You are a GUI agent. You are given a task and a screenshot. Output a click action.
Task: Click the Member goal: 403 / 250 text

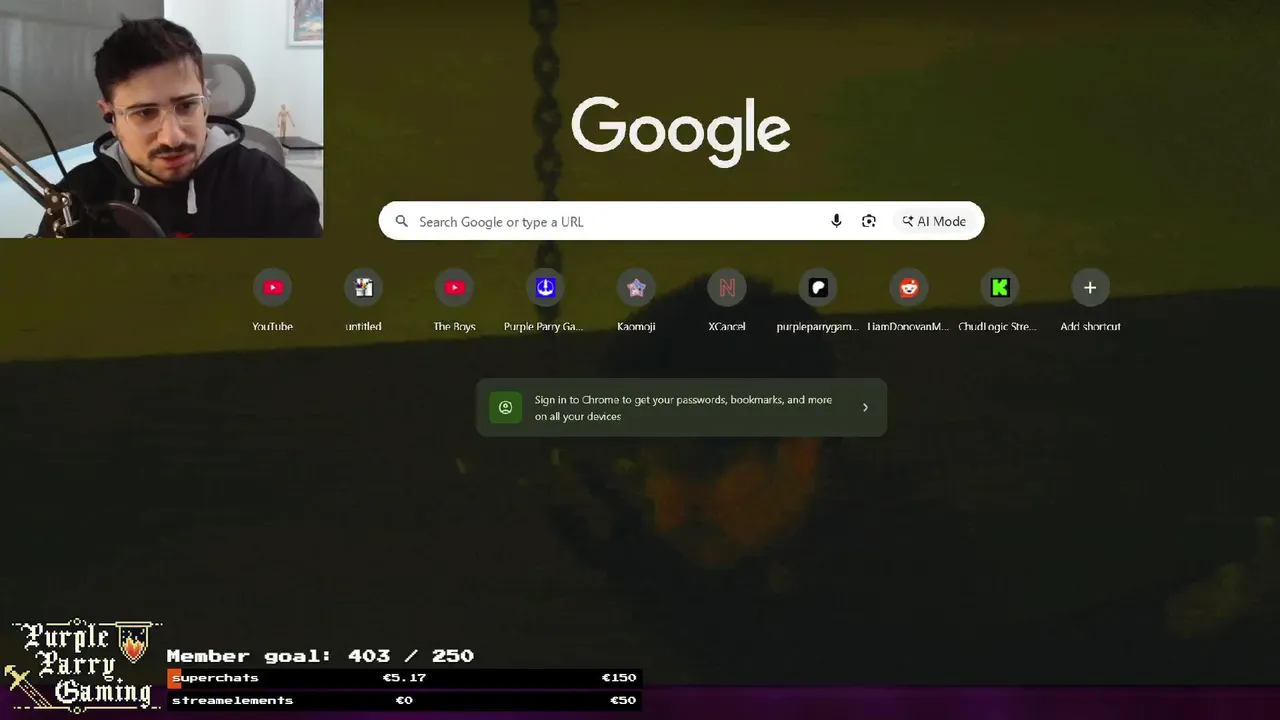pos(320,656)
